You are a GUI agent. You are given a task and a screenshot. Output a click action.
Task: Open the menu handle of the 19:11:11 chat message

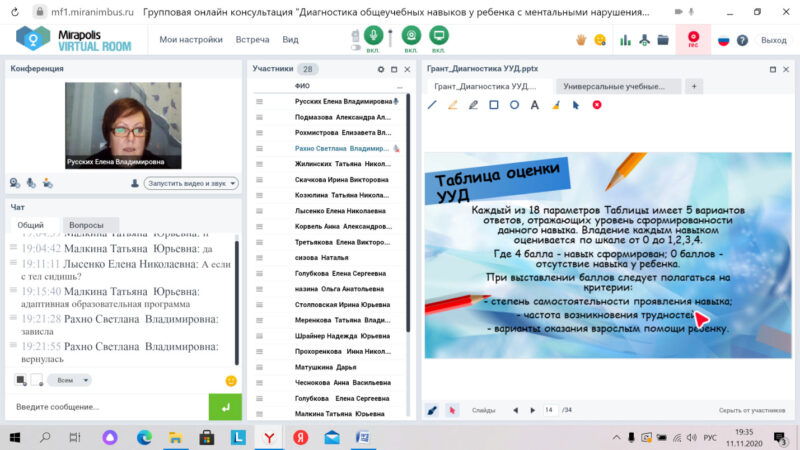pyautogui.click(x=14, y=262)
